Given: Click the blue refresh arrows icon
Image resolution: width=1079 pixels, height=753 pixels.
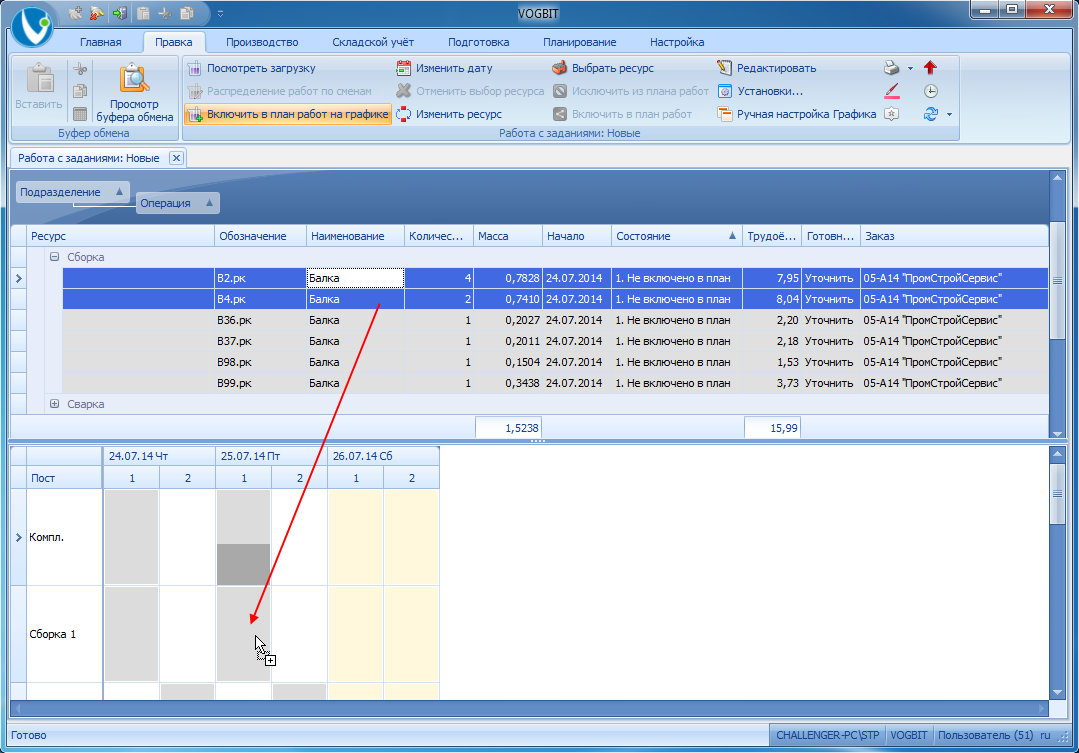Looking at the screenshot, I should [x=930, y=114].
